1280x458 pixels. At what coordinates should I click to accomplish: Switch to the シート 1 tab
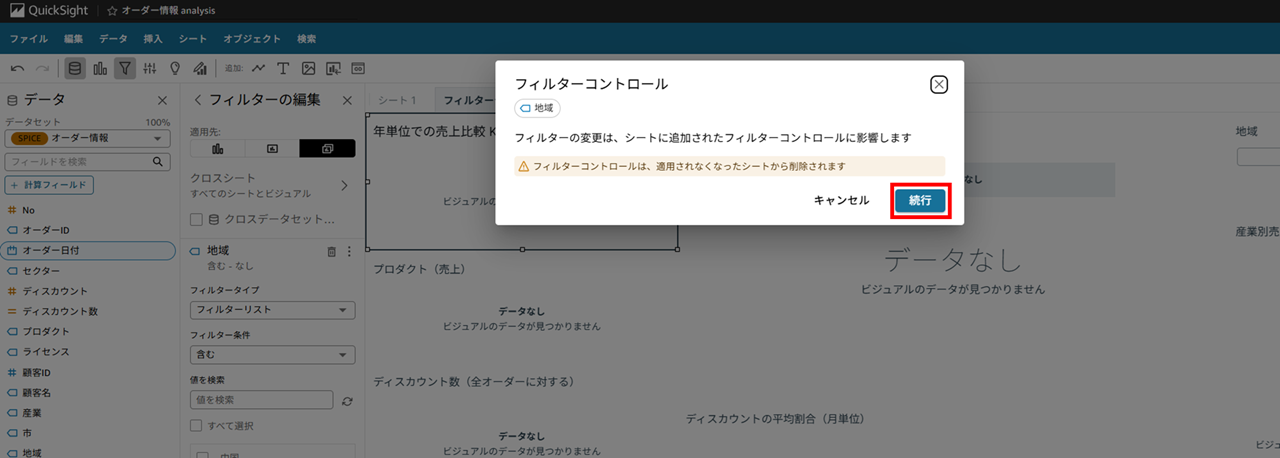397,100
